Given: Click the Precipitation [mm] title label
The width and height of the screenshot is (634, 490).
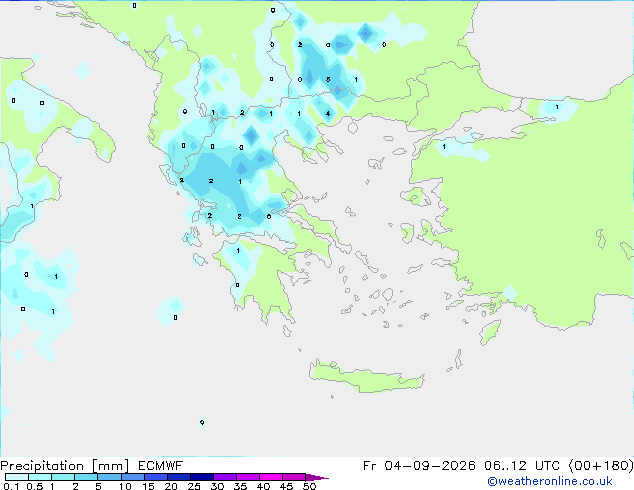Looking at the screenshot, I should (64, 466).
